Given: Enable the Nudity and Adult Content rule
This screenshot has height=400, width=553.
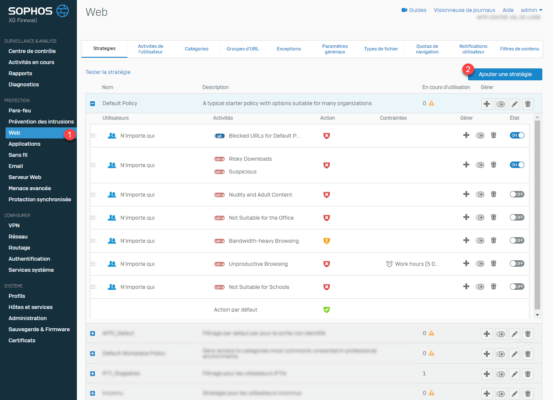Looking at the screenshot, I should click(517, 194).
